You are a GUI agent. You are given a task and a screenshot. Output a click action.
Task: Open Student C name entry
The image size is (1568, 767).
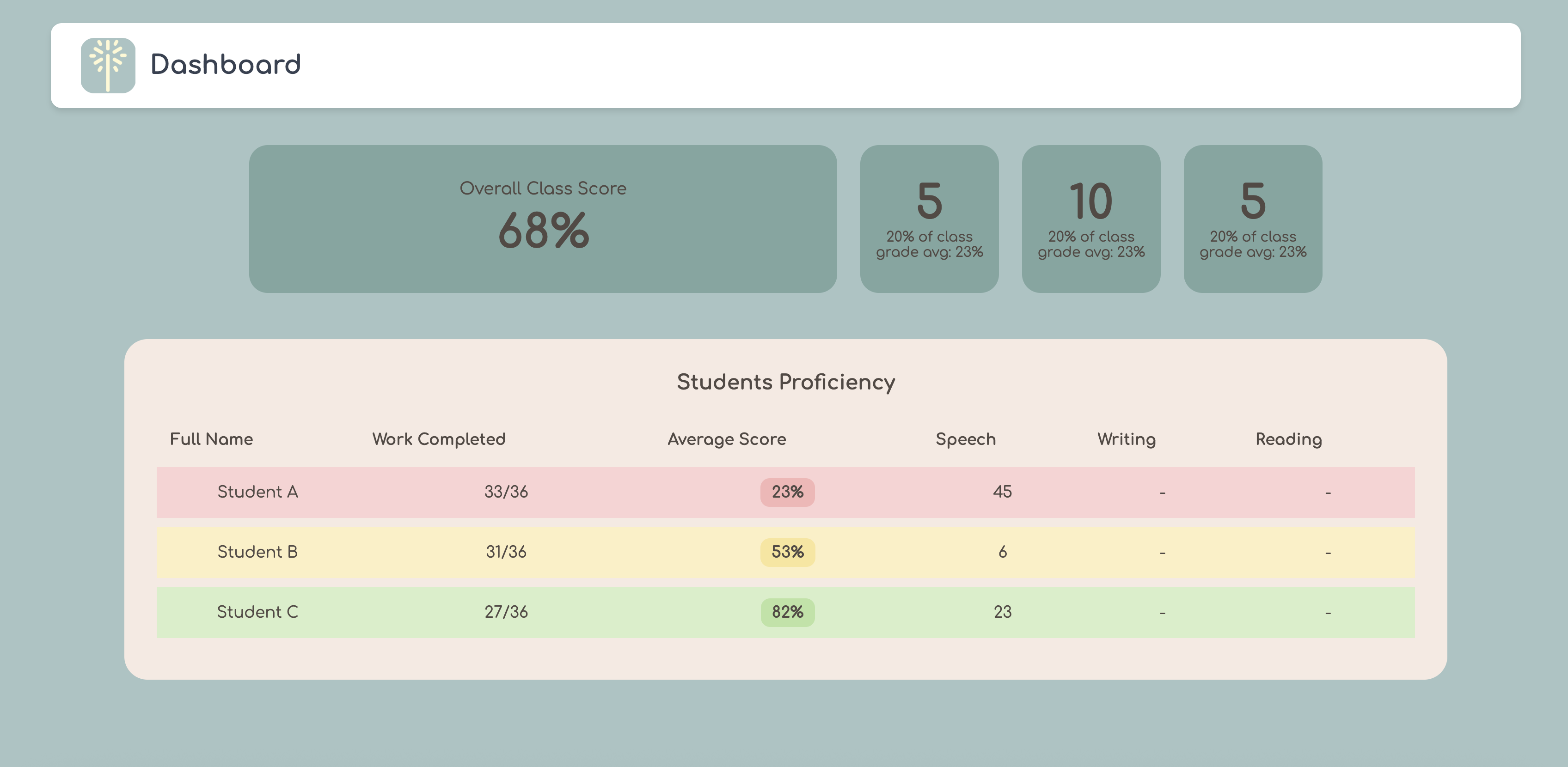pos(257,612)
